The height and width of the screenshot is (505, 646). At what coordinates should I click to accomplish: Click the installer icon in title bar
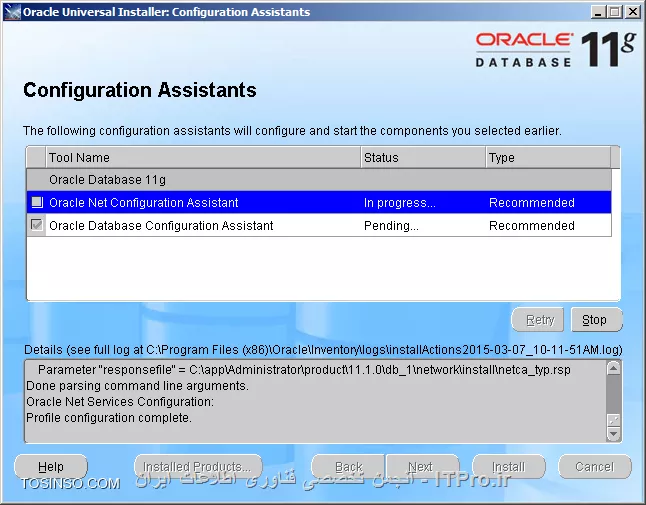[12, 12]
